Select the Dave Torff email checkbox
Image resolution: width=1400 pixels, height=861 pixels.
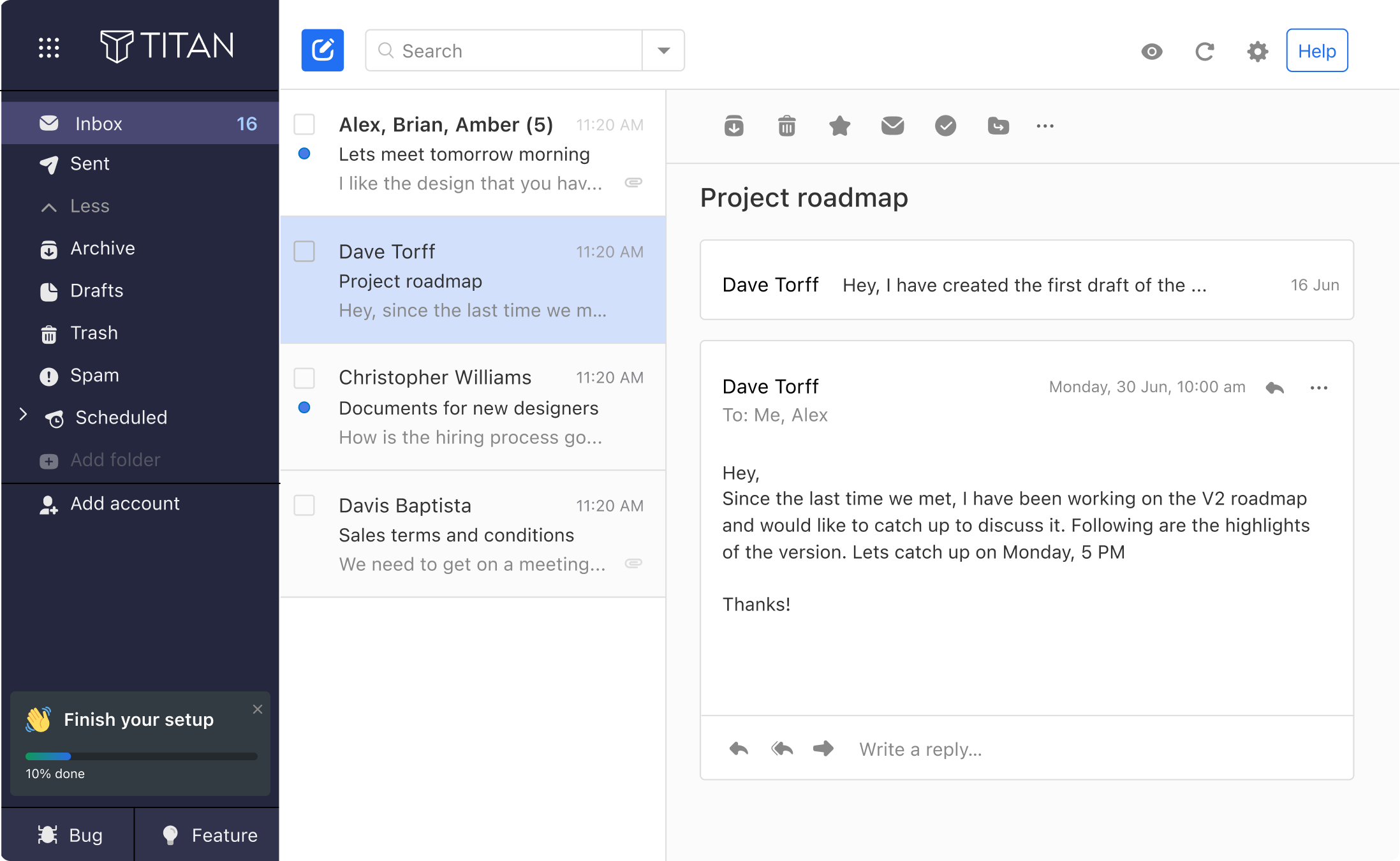click(x=304, y=251)
